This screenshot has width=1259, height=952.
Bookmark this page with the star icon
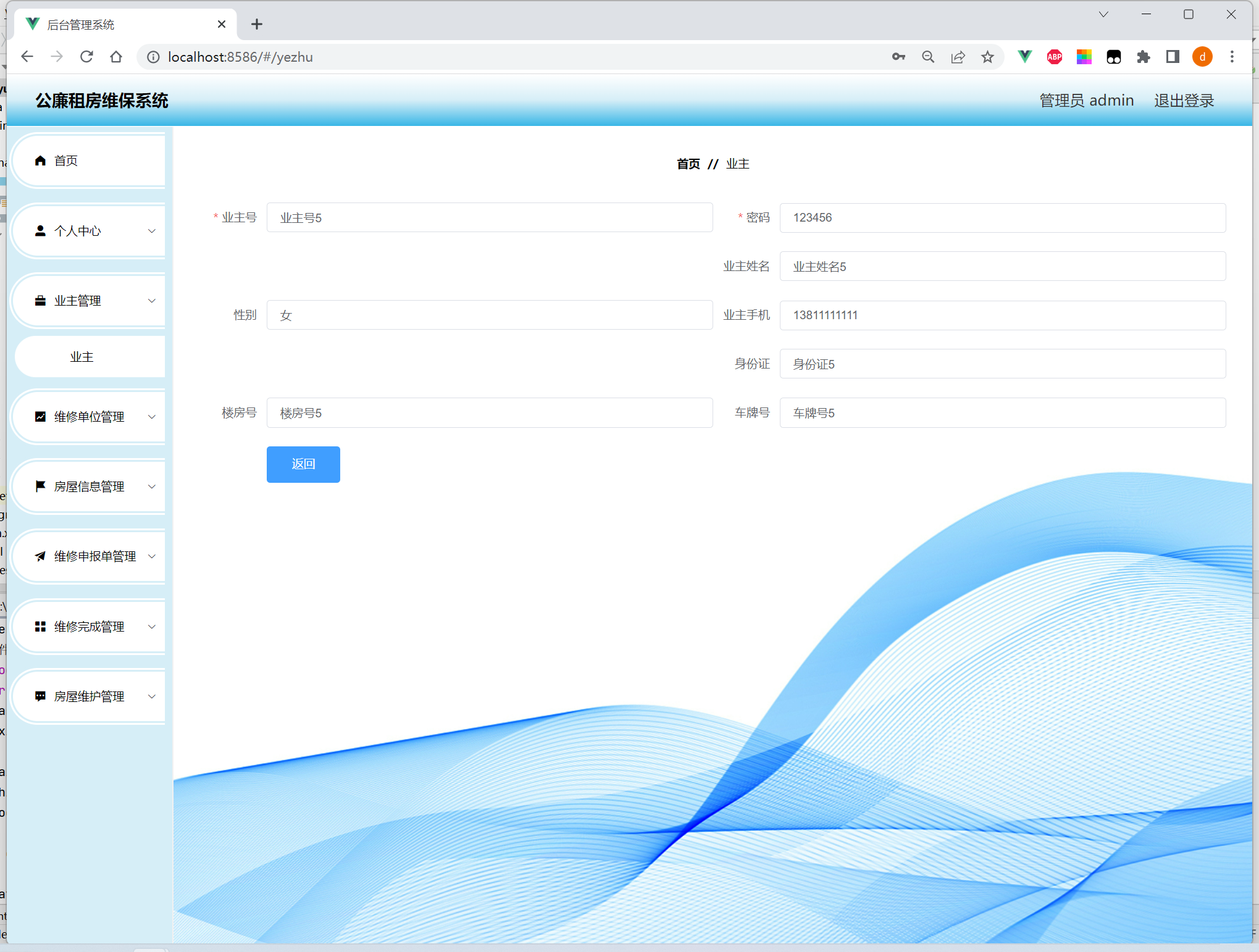click(987, 57)
